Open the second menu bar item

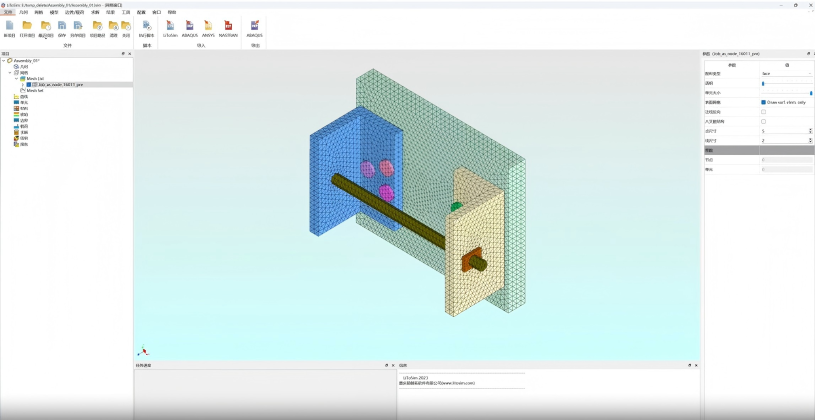(x=23, y=12)
